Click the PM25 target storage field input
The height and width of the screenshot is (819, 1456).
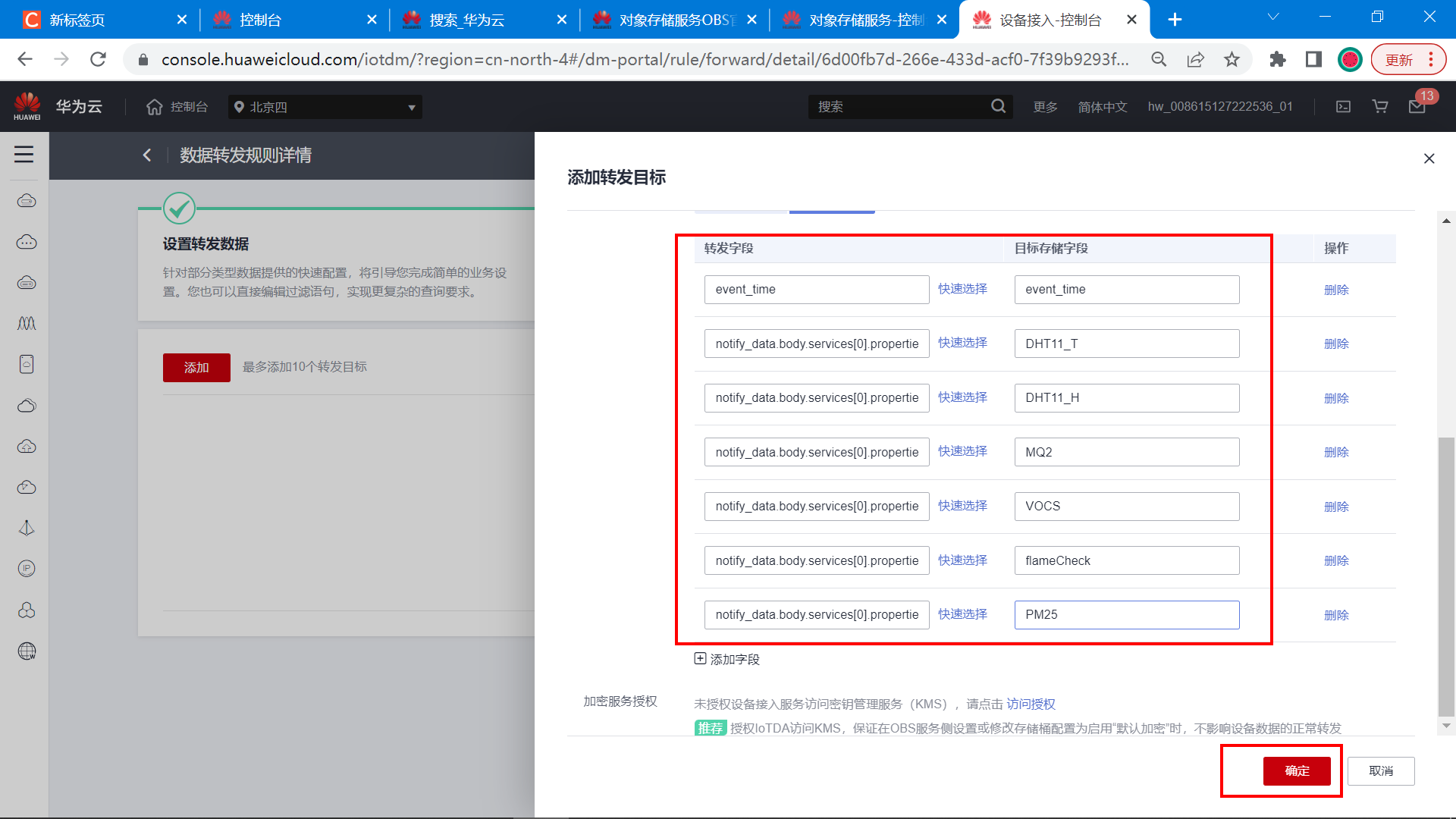[x=1126, y=615]
